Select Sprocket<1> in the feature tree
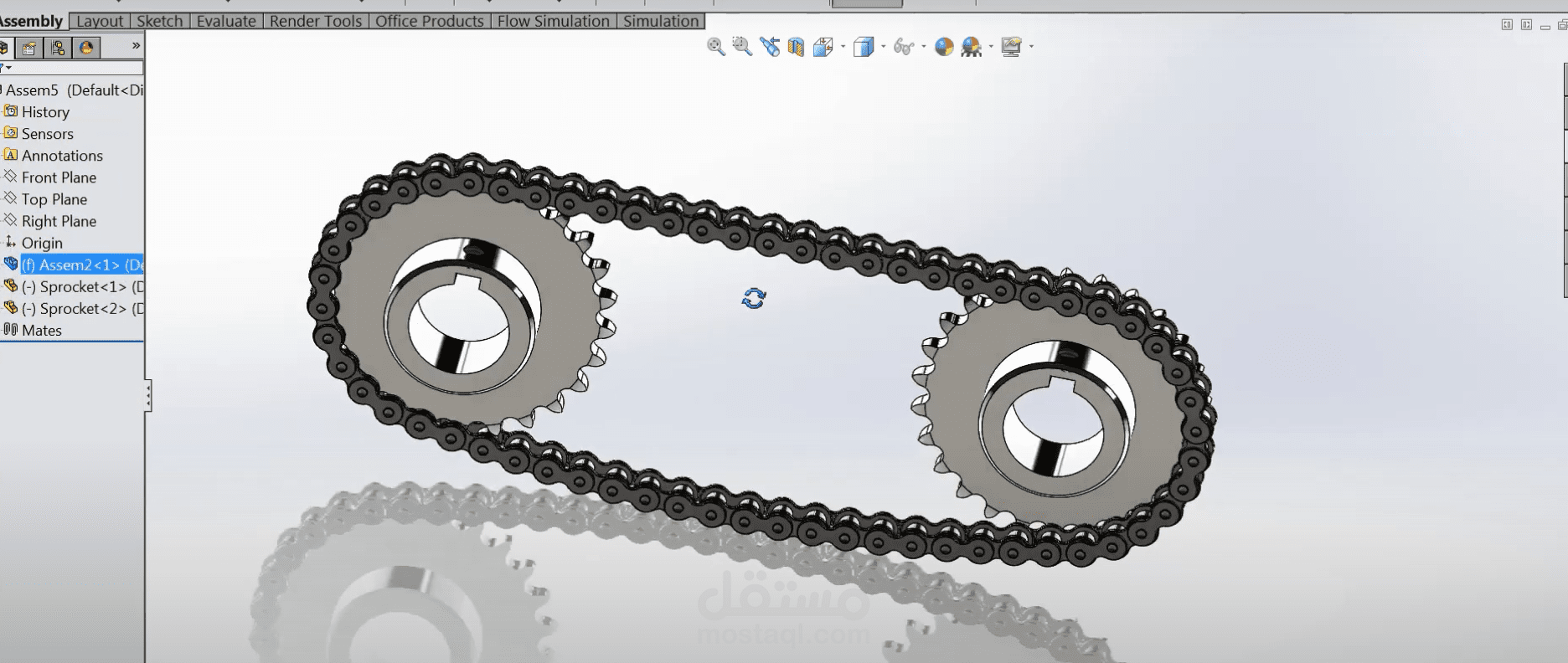1568x663 pixels. [83, 286]
